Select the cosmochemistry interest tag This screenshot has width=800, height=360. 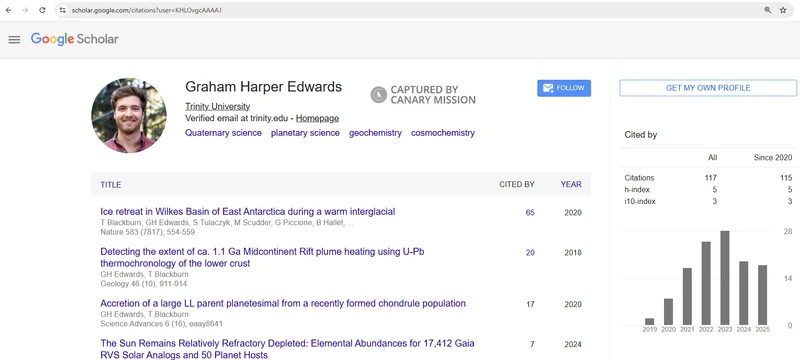pyautogui.click(x=443, y=133)
